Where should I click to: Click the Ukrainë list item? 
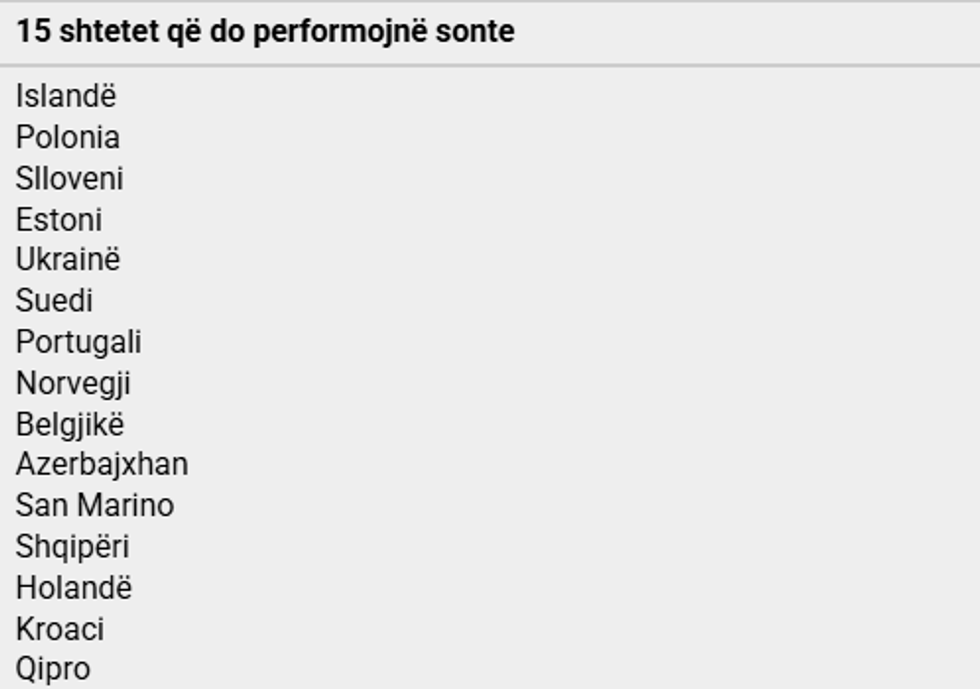68,259
